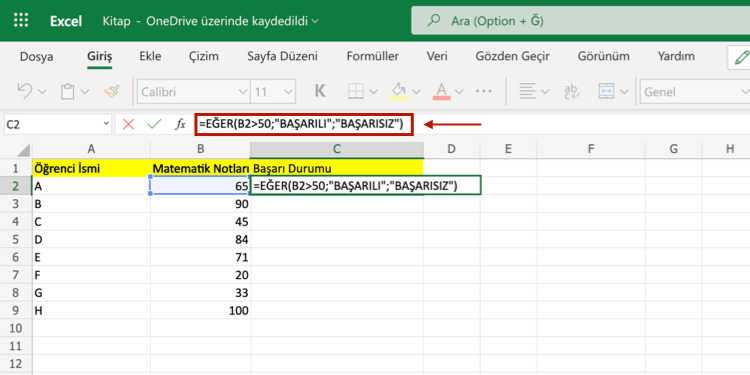750x375 pixels.
Task: Select the cell with value 33
Action: click(200, 293)
